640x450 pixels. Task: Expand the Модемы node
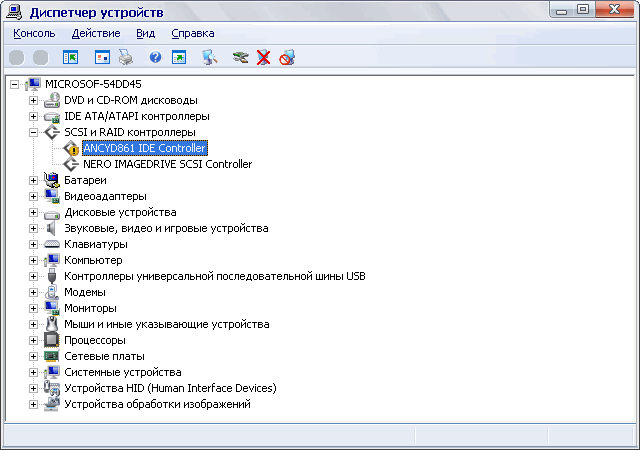tap(33, 292)
